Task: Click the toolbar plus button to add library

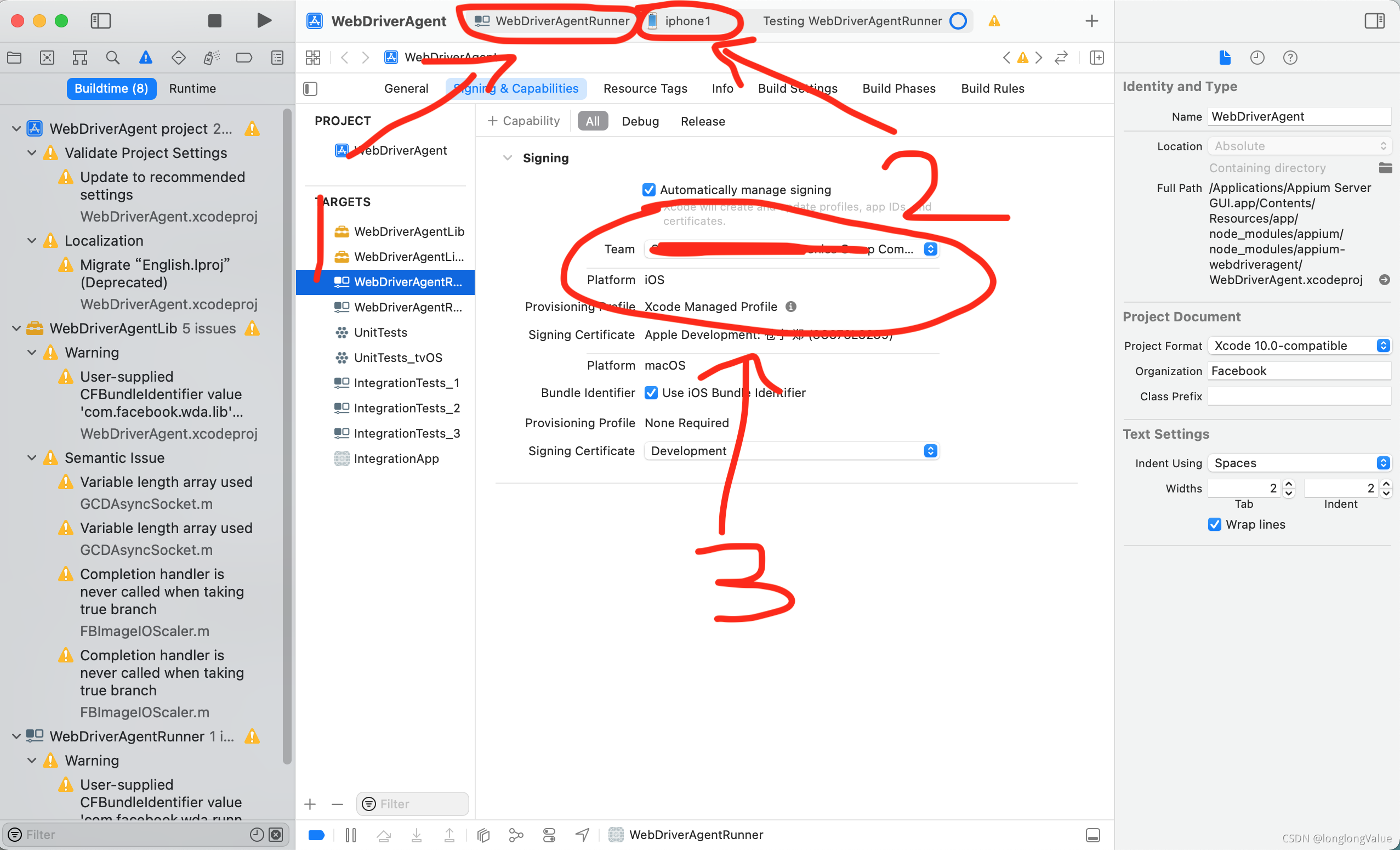Action: (1091, 21)
